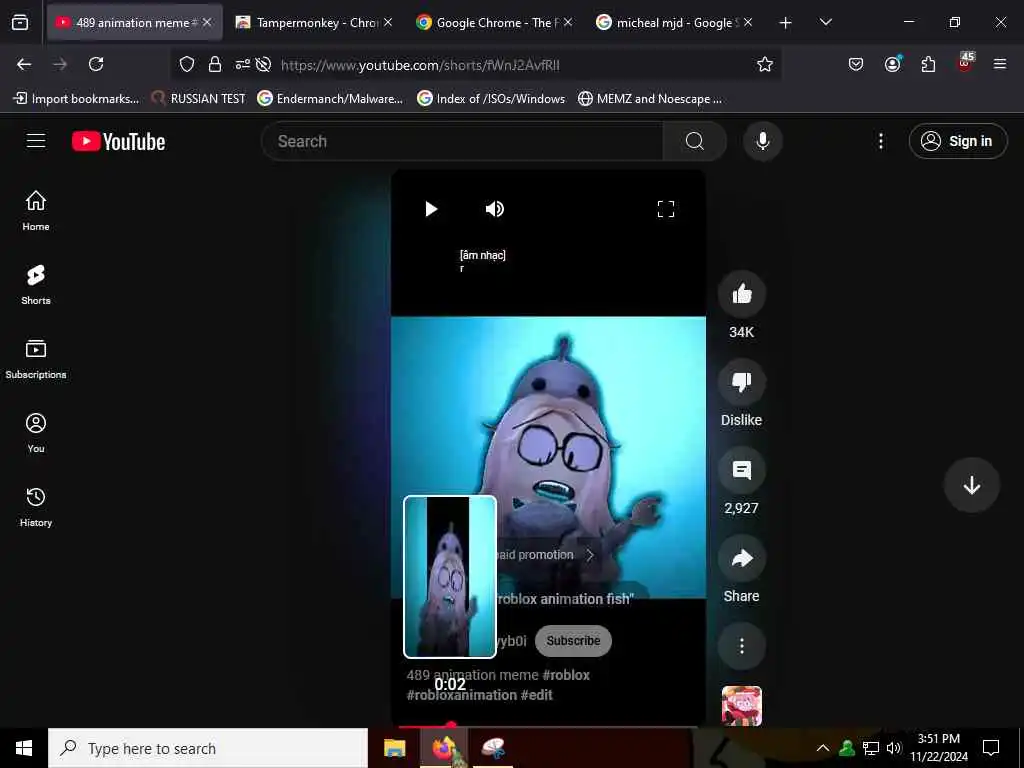Image resolution: width=1024 pixels, height=768 pixels.
Task: Go to next Short with down arrow
Action: (971, 485)
